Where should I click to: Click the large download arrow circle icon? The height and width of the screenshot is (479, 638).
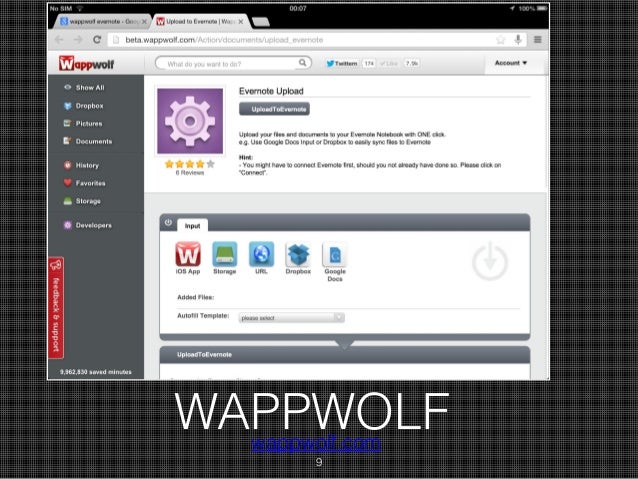click(490, 261)
